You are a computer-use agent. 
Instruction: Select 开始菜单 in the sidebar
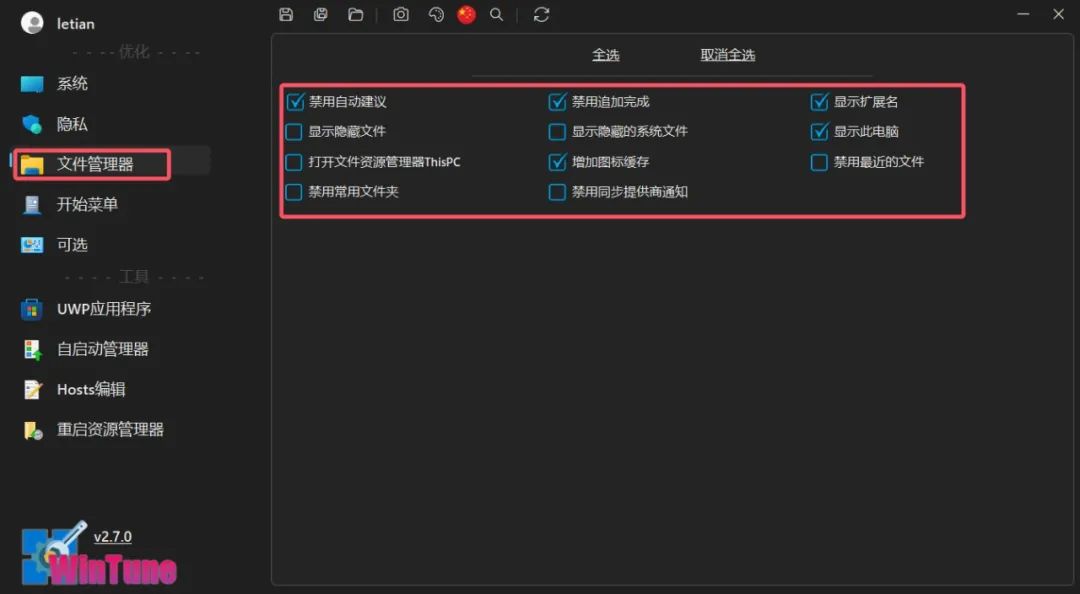(87, 204)
